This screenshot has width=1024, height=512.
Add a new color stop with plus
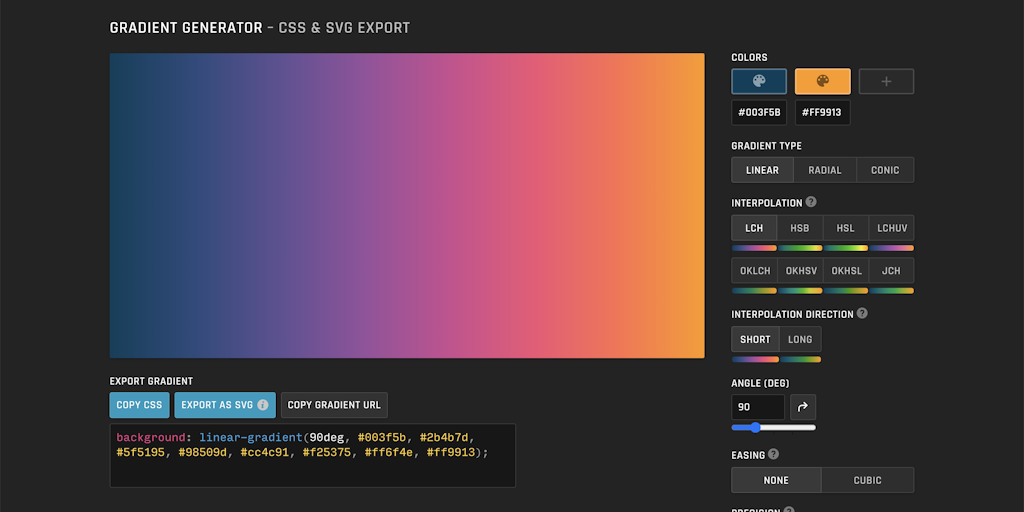tap(886, 82)
